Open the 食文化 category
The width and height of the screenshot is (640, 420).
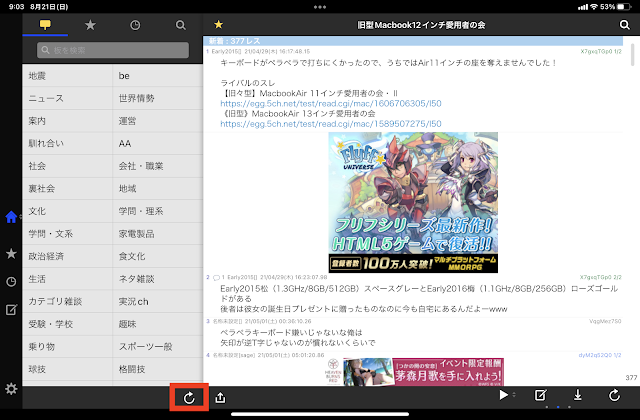click(x=158, y=256)
